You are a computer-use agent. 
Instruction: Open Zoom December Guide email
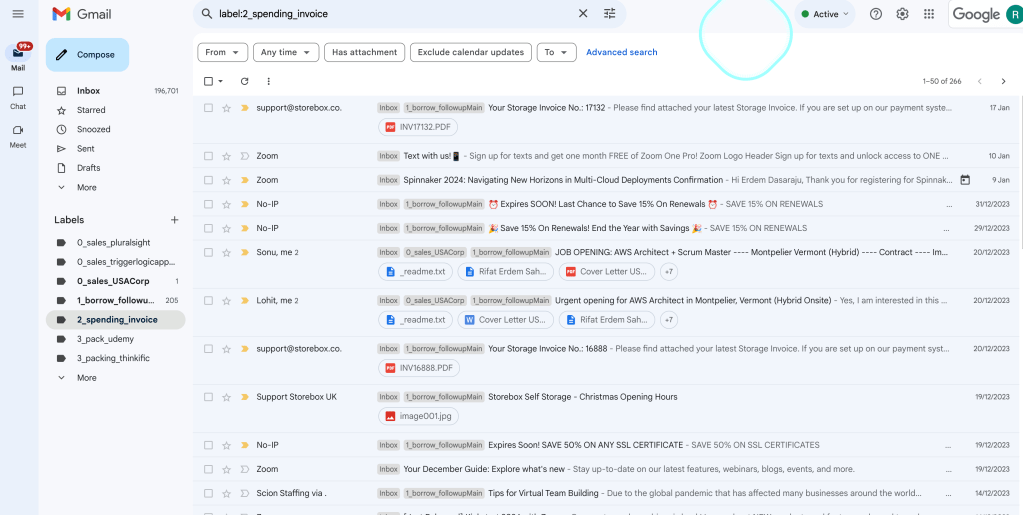[608, 469]
